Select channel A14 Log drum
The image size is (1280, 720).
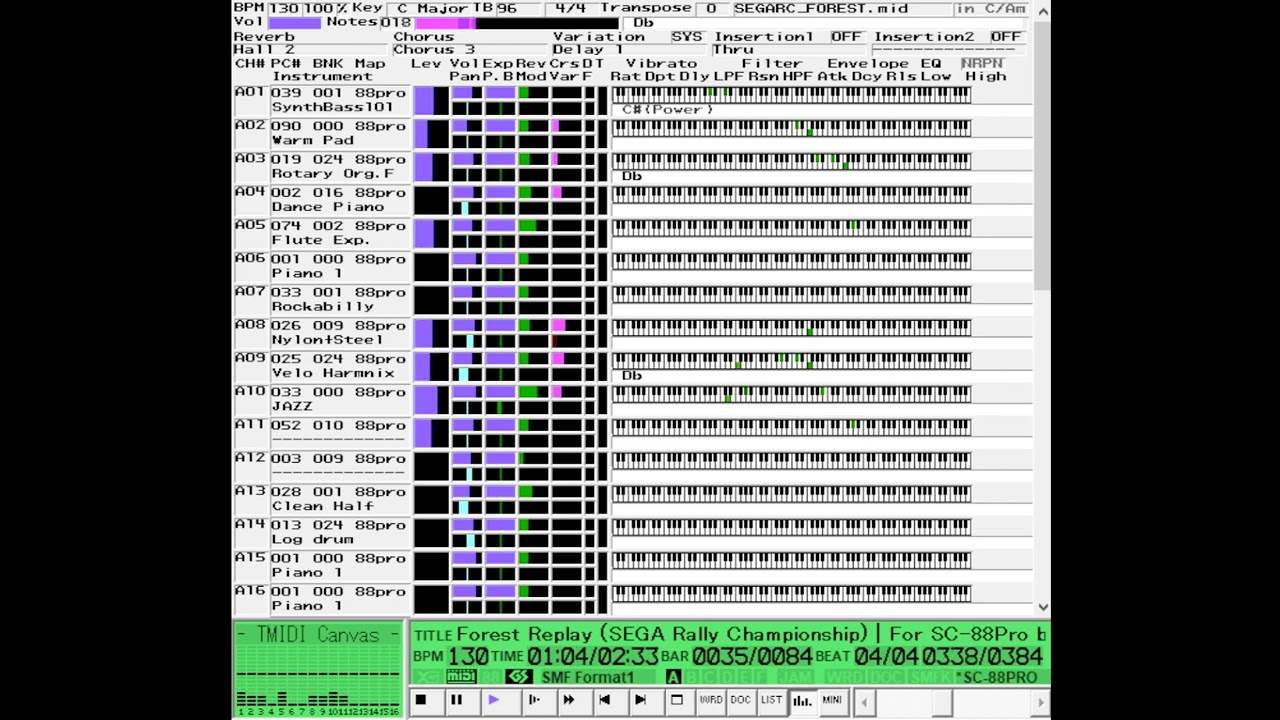click(x=323, y=532)
